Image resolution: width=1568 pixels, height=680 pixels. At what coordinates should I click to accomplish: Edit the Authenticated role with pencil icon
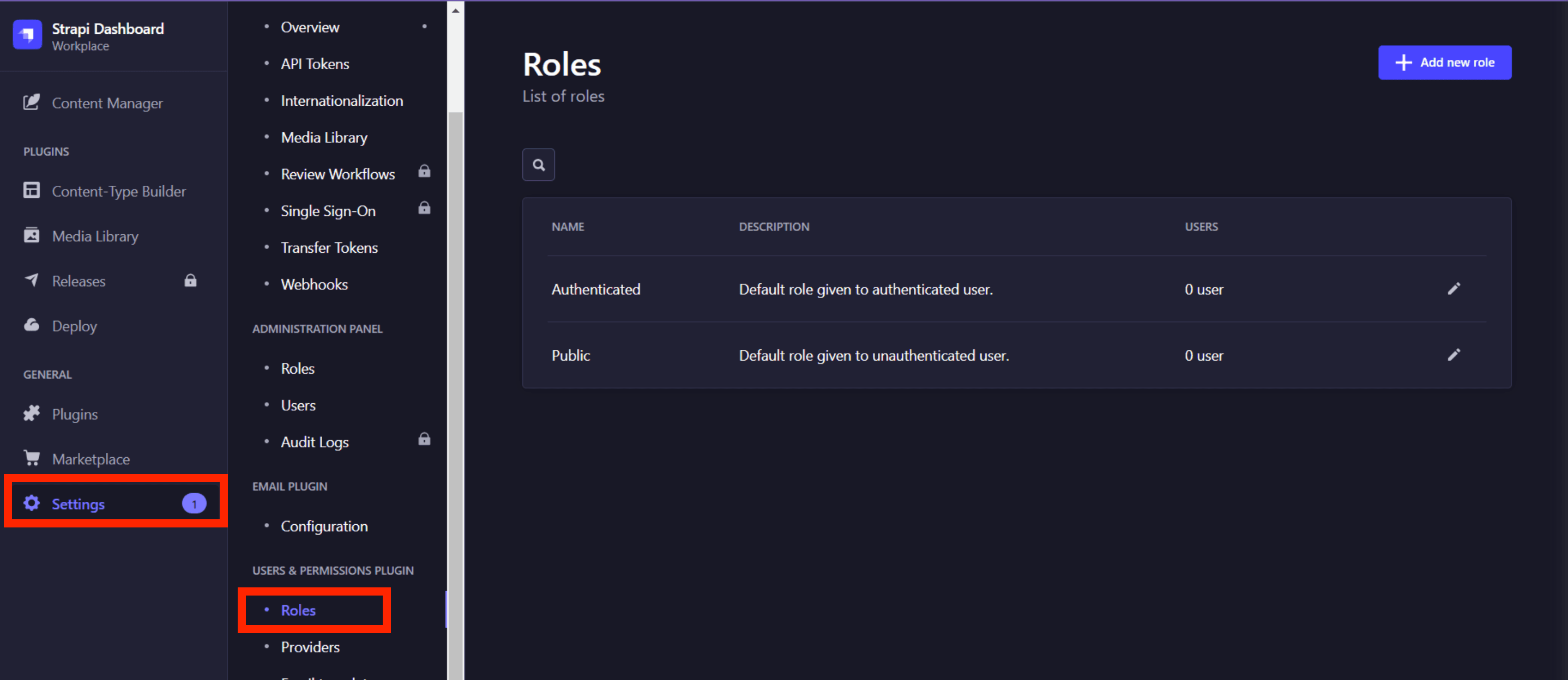tap(1454, 289)
